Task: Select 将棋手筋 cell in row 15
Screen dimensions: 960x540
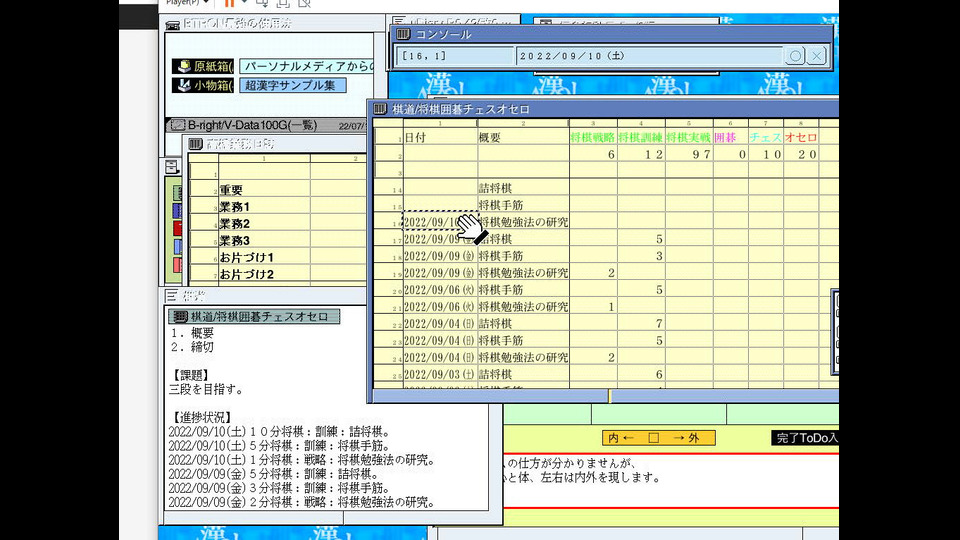Action: click(x=523, y=205)
